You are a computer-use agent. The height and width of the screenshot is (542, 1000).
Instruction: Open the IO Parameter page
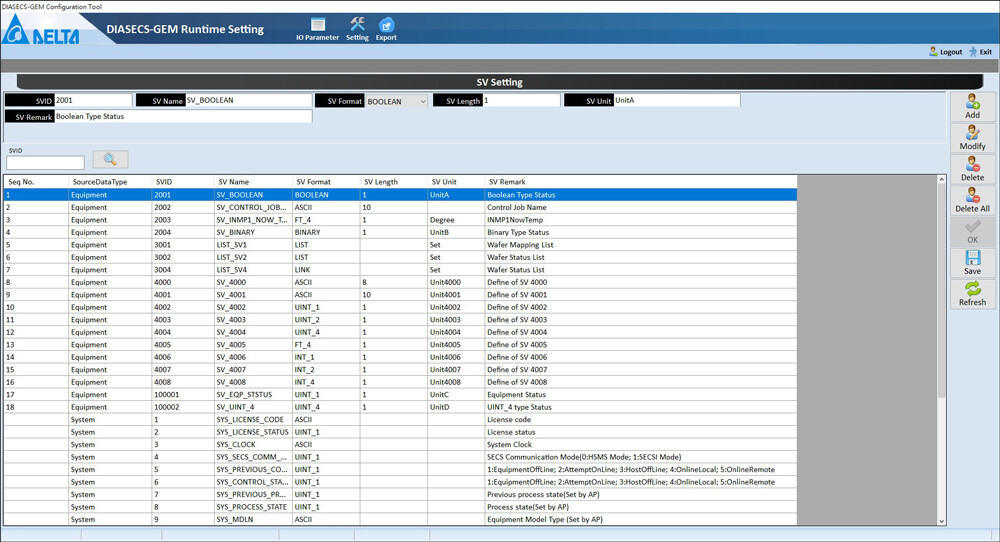(x=317, y=28)
